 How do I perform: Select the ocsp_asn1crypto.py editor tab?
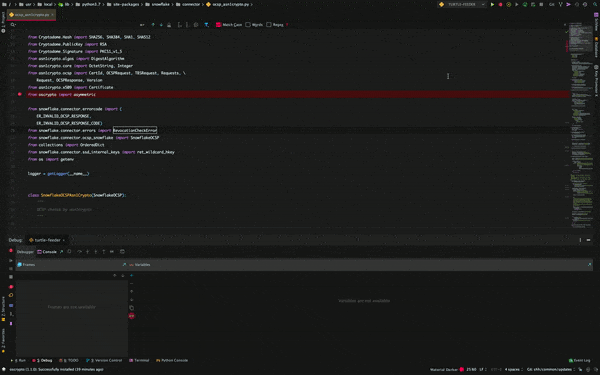pos(30,15)
